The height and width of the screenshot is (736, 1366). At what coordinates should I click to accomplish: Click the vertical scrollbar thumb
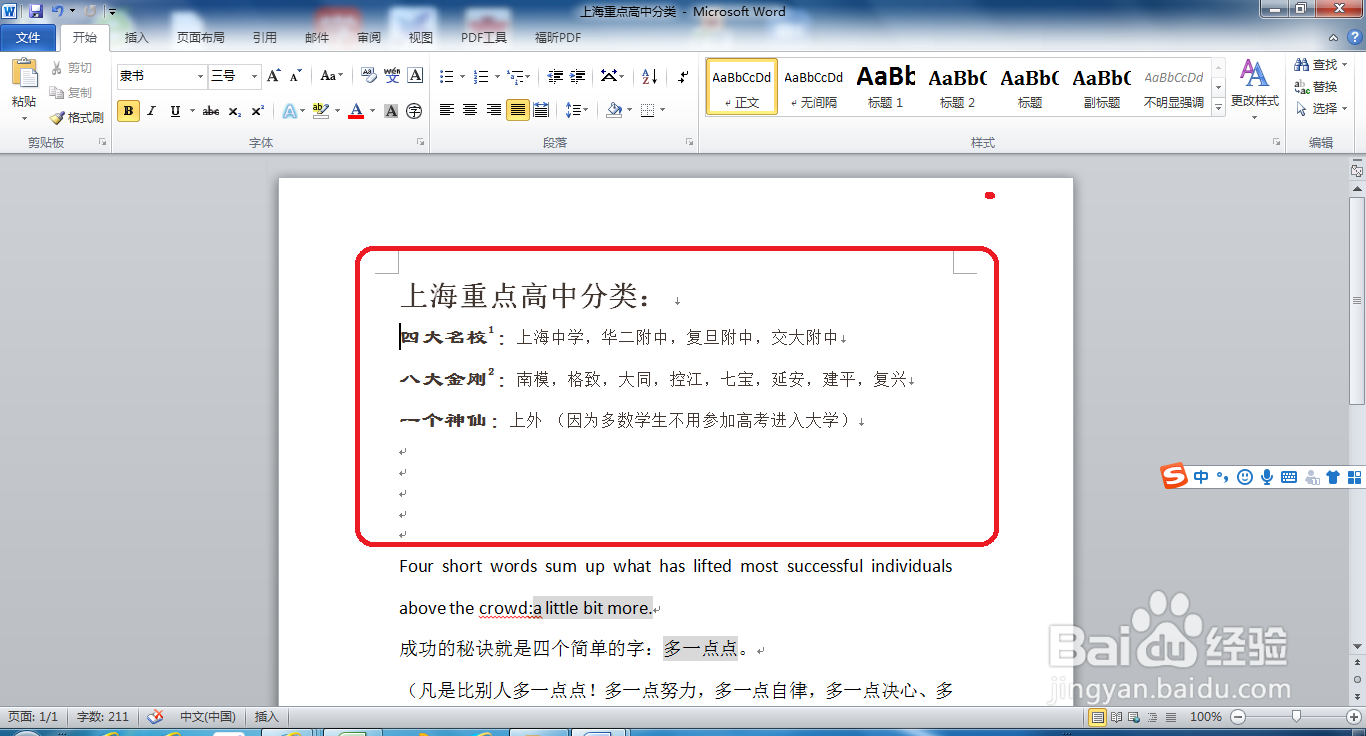(x=1357, y=300)
